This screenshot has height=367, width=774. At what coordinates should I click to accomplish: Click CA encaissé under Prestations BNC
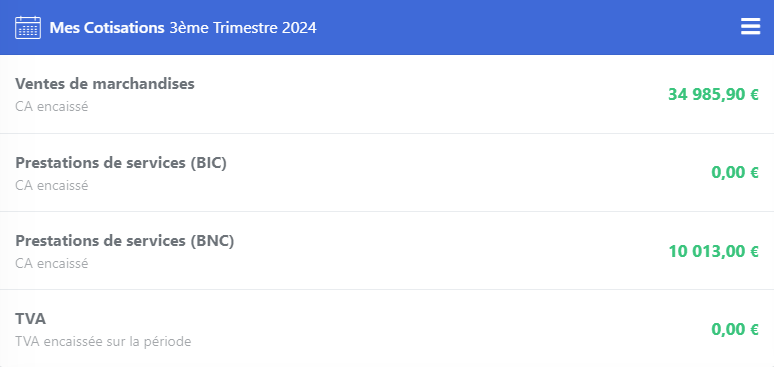(x=52, y=263)
